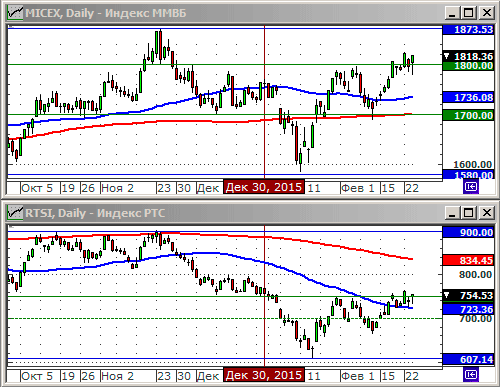The height and width of the screenshot is (387, 500).
Task: Click the green 1800.00 level label
Action: (468, 66)
